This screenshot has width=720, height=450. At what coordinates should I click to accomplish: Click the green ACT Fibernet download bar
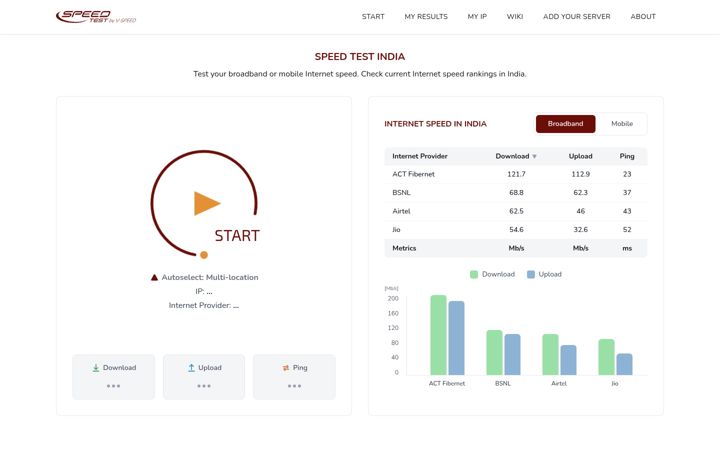pyautogui.click(x=439, y=335)
